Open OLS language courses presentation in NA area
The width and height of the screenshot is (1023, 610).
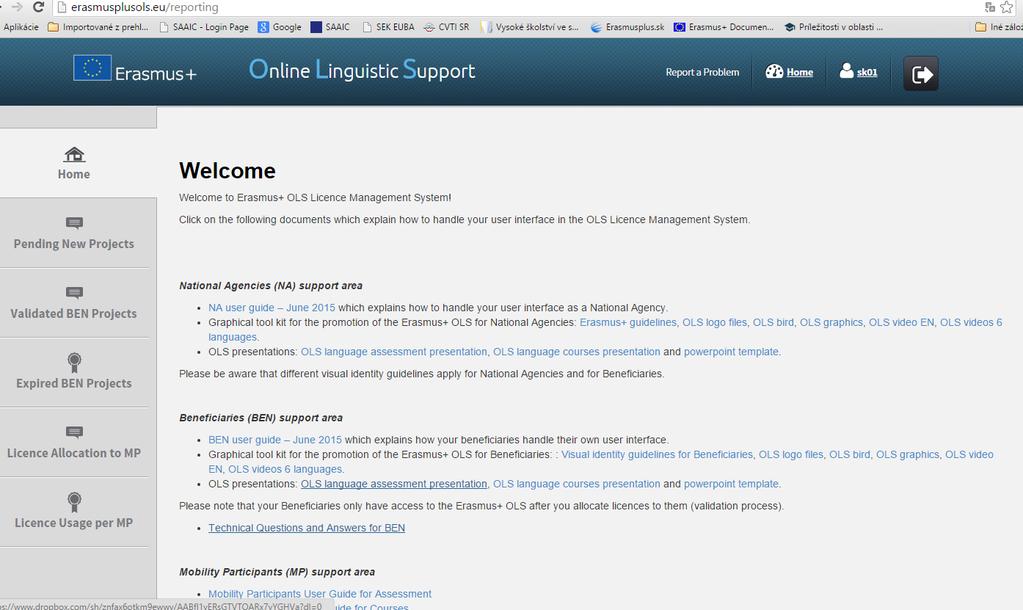click(x=576, y=352)
